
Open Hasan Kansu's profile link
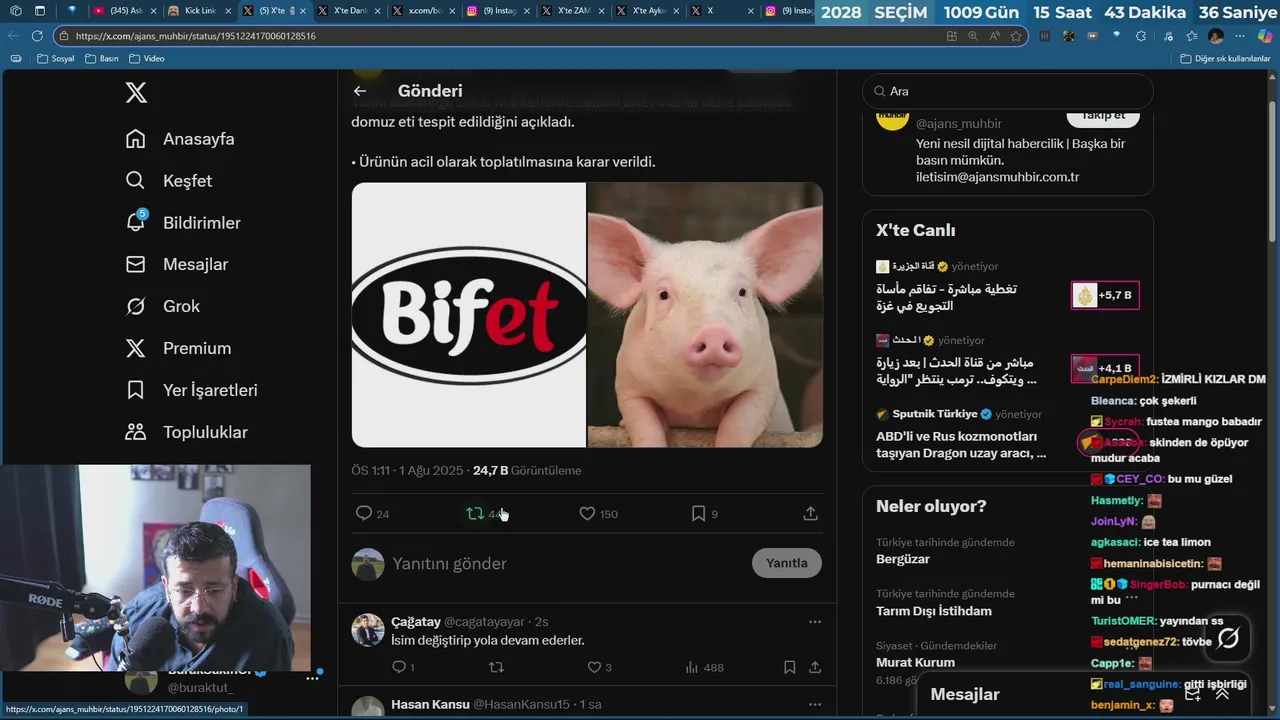pos(430,705)
